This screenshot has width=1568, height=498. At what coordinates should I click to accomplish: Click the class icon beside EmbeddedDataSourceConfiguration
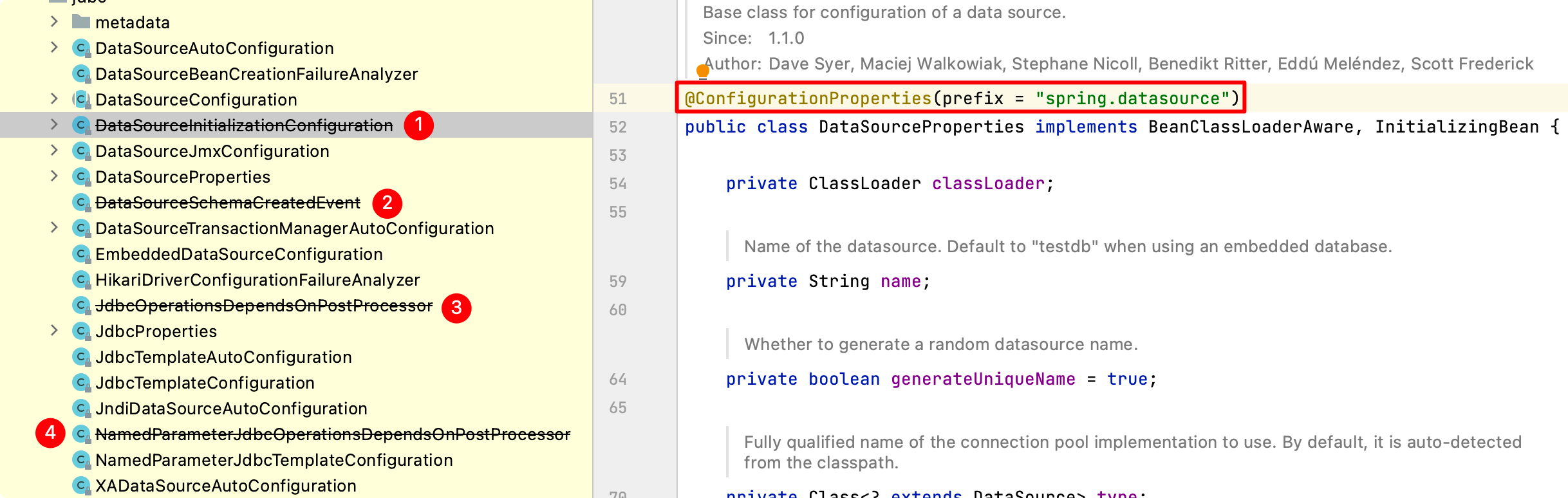(81, 254)
